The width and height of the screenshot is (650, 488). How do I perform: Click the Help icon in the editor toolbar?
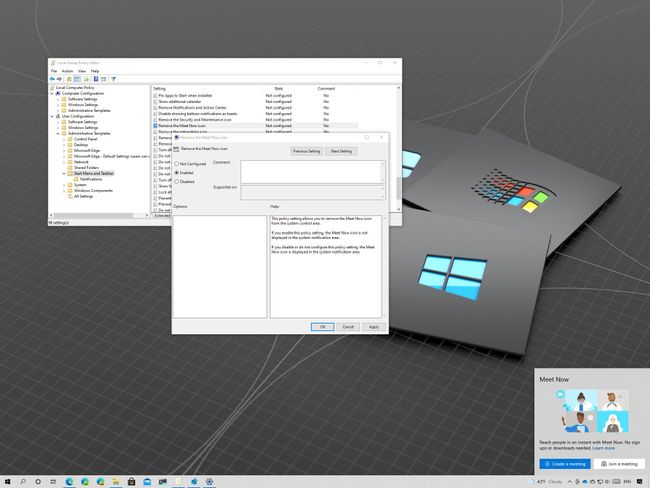(96, 79)
